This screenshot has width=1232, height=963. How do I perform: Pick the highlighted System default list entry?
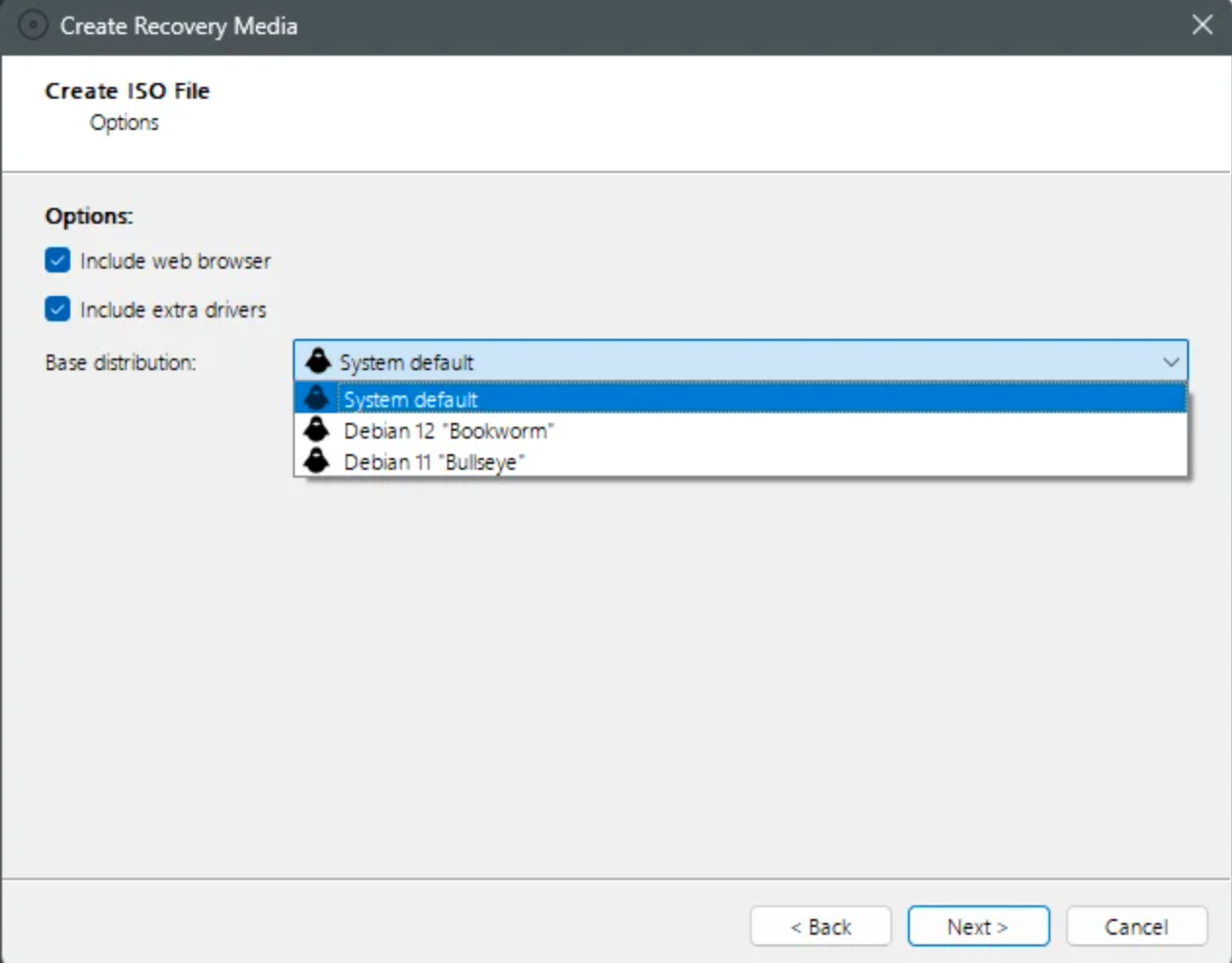pos(410,399)
